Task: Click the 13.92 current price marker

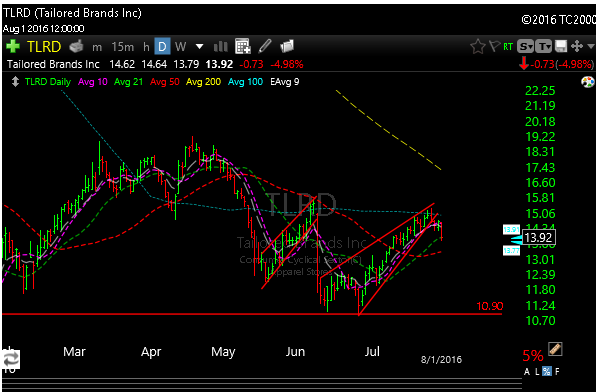Action: 538,238
